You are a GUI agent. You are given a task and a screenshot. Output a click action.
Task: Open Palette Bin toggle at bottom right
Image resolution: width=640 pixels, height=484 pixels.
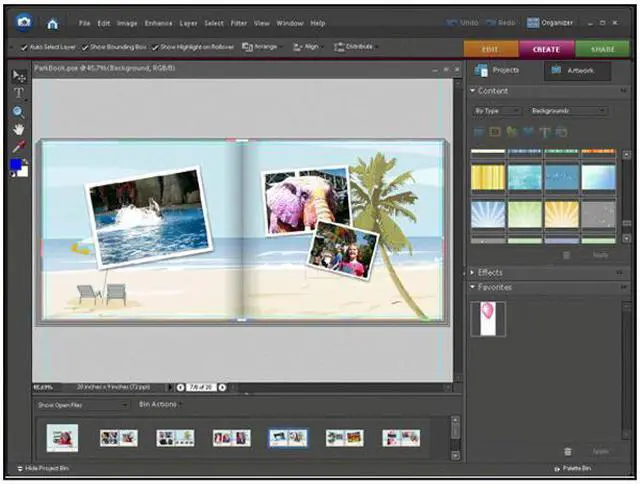coord(573,468)
